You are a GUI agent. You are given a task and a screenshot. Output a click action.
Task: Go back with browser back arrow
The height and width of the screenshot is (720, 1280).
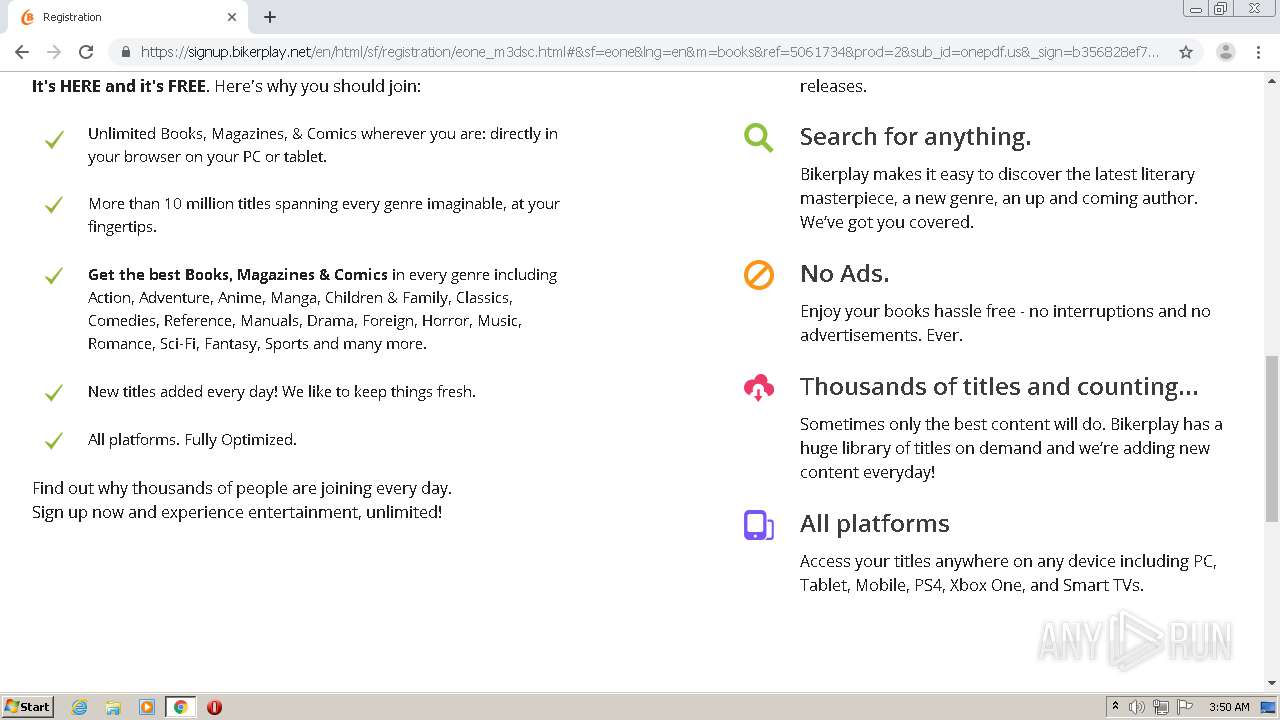[22, 52]
